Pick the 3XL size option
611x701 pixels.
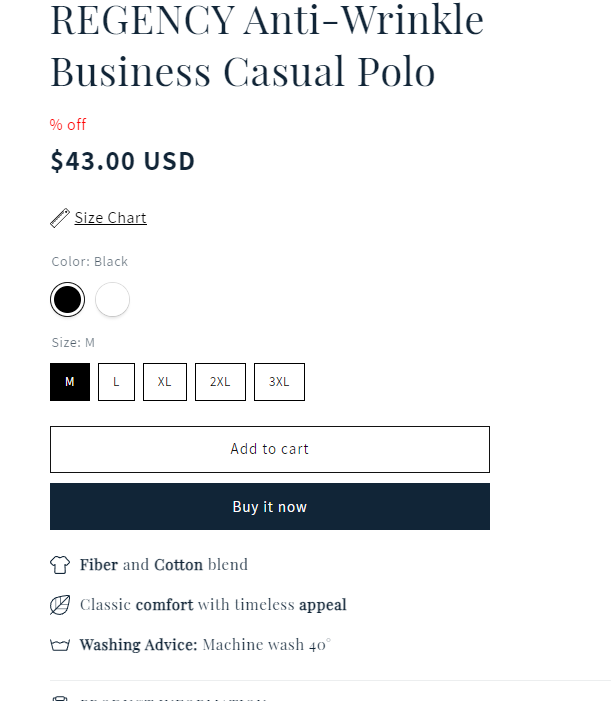[279, 382]
